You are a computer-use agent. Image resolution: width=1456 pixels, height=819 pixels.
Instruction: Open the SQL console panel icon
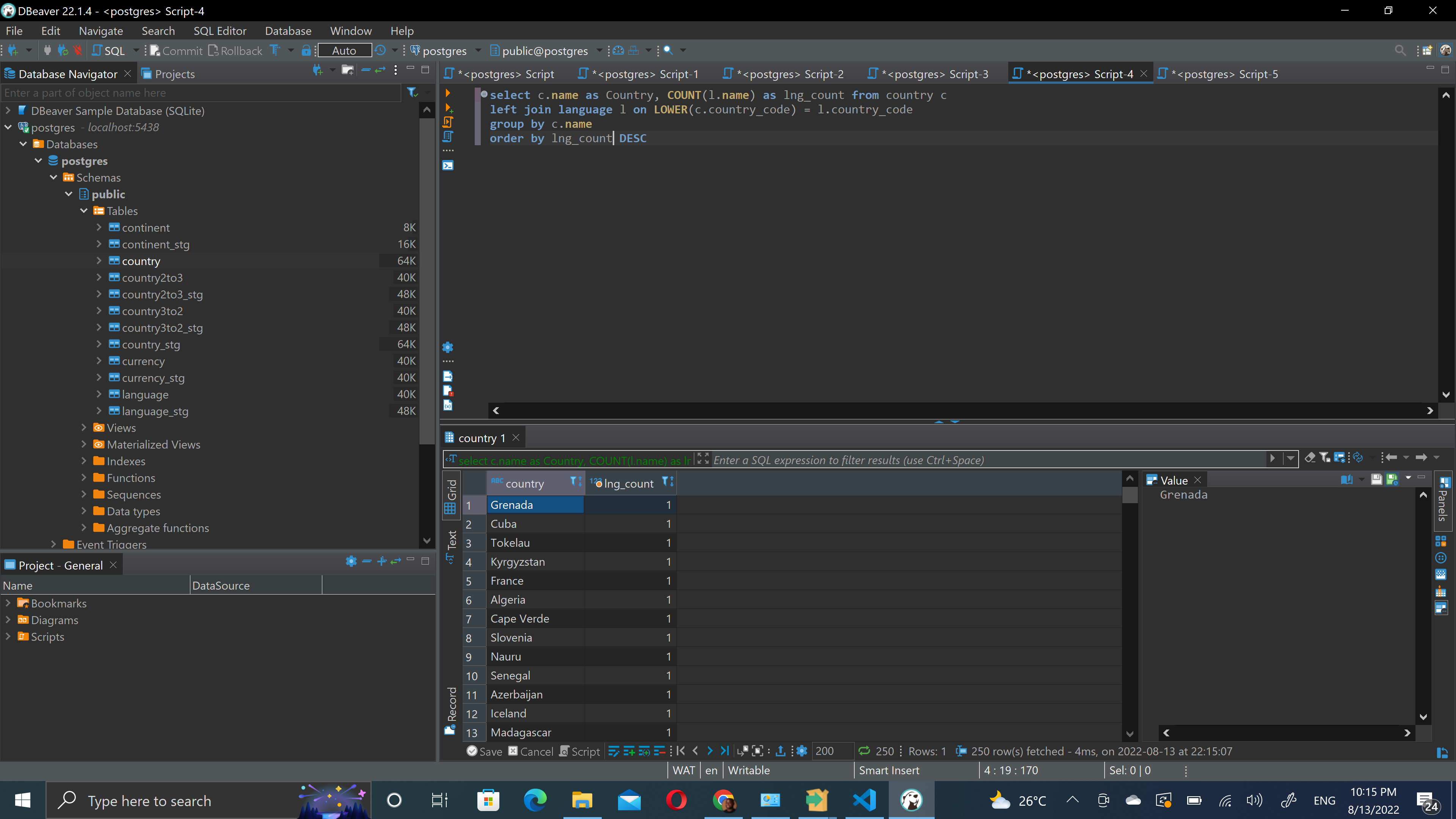tap(448, 166)
